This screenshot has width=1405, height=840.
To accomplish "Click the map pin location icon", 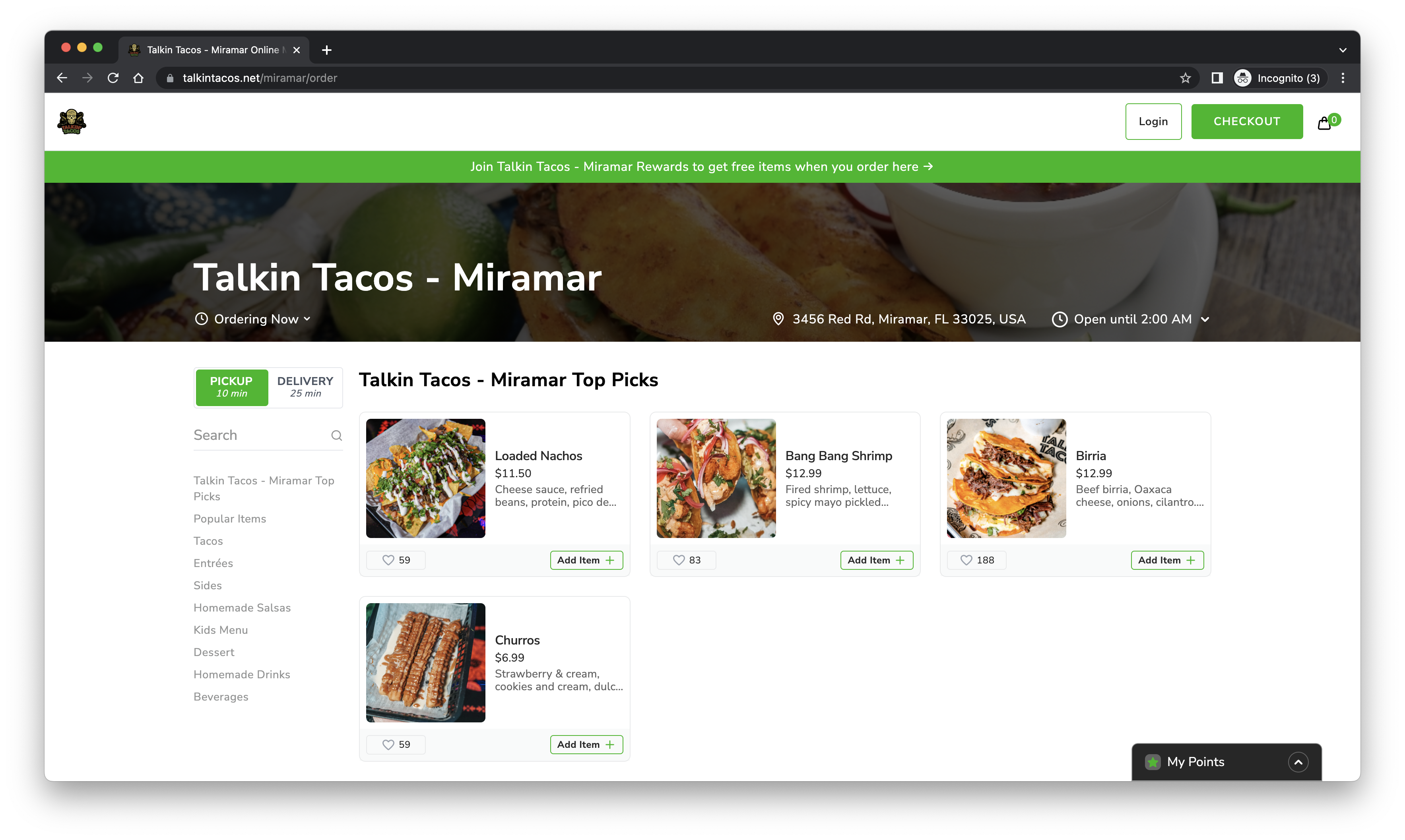I will click(x=779, y=319).
